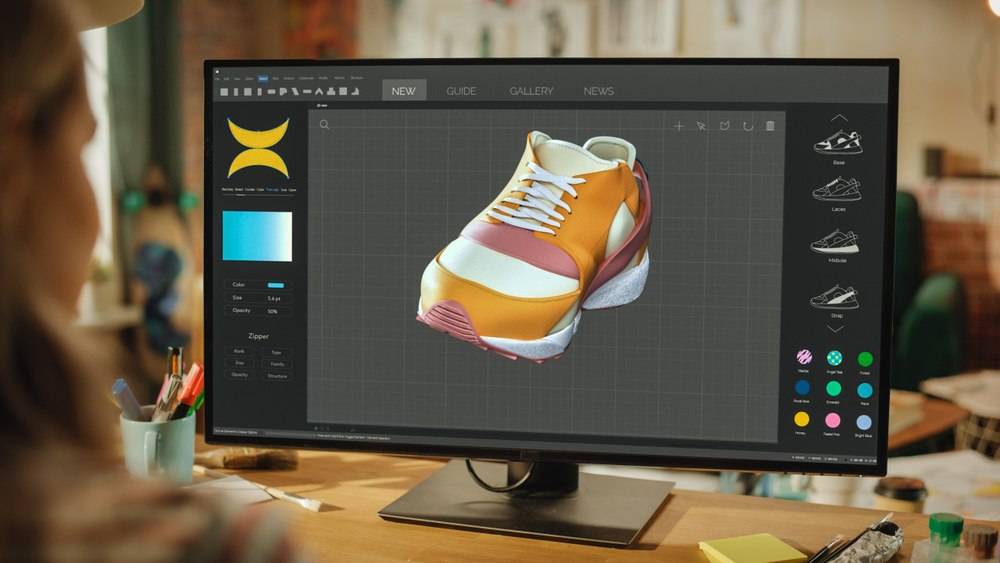Screen dimensions: 1000x563
Task: Click the rotate arrow icon above canvas
Action: coord(747,126)
